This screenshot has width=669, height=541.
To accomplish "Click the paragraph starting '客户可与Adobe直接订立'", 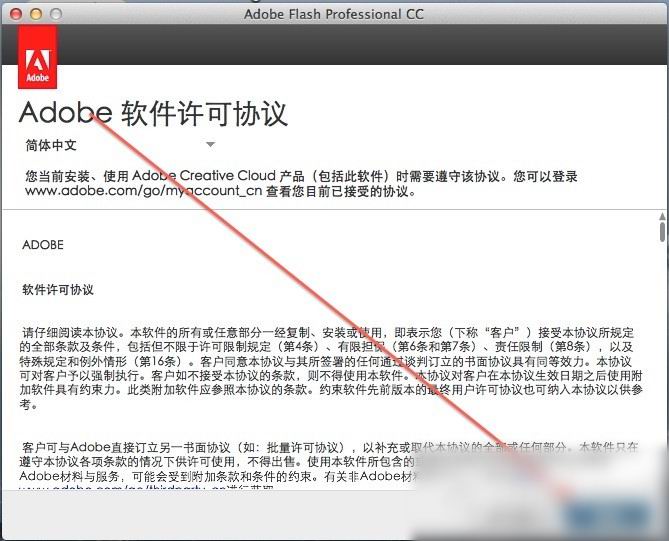I will [329, 467].
